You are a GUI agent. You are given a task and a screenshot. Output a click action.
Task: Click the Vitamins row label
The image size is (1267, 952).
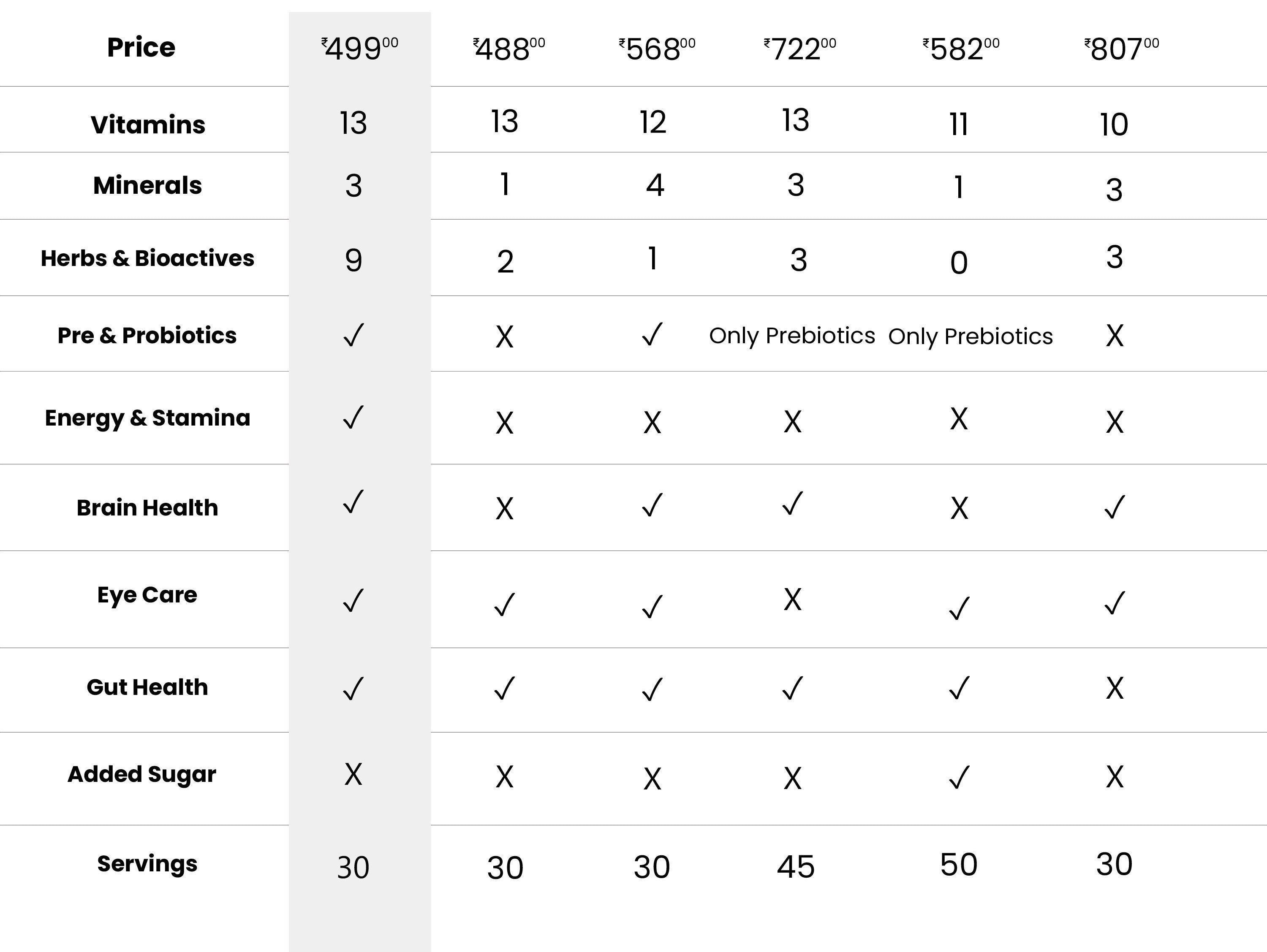(148, 124)
